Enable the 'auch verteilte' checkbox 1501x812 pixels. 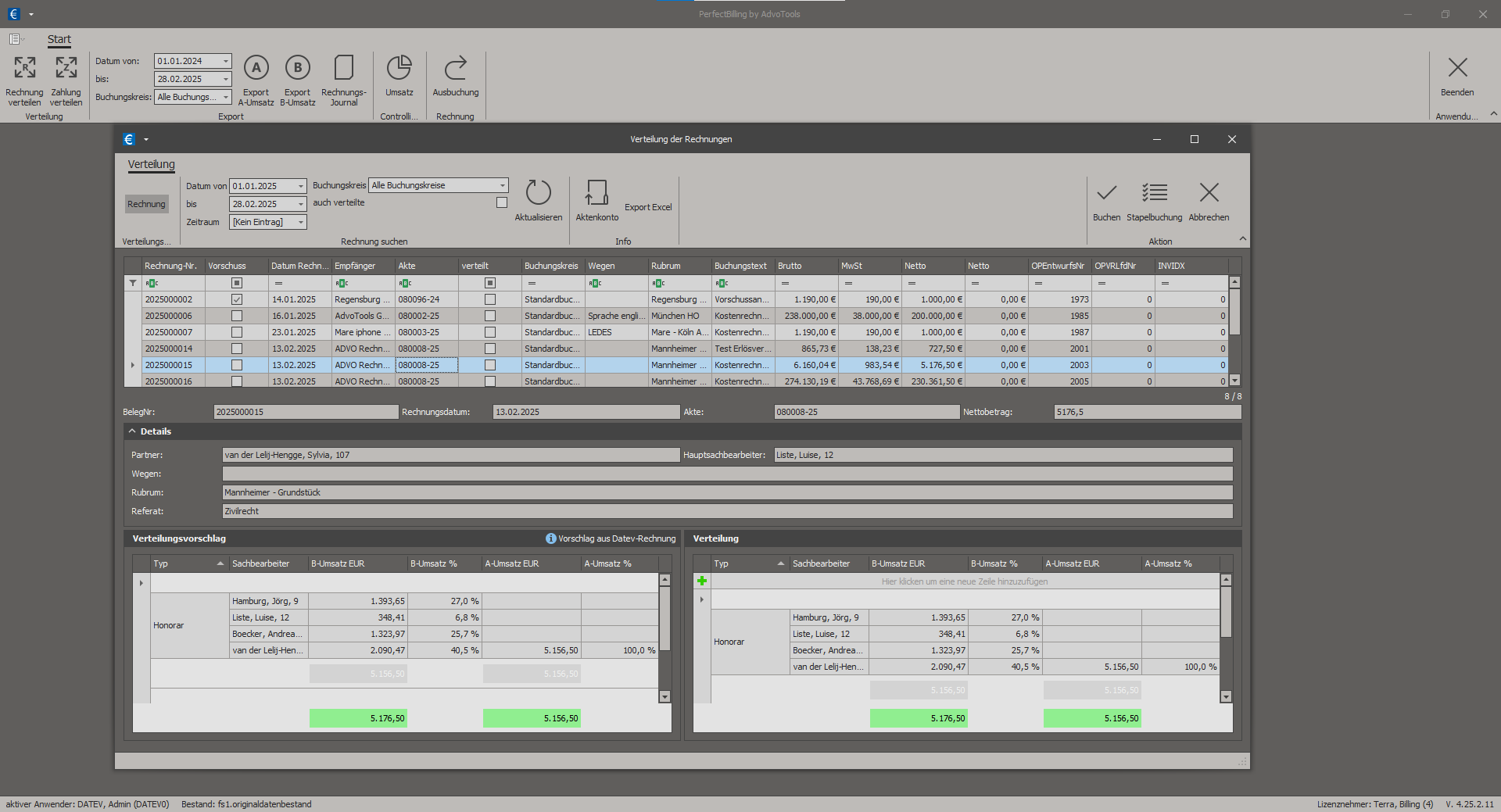502,203
